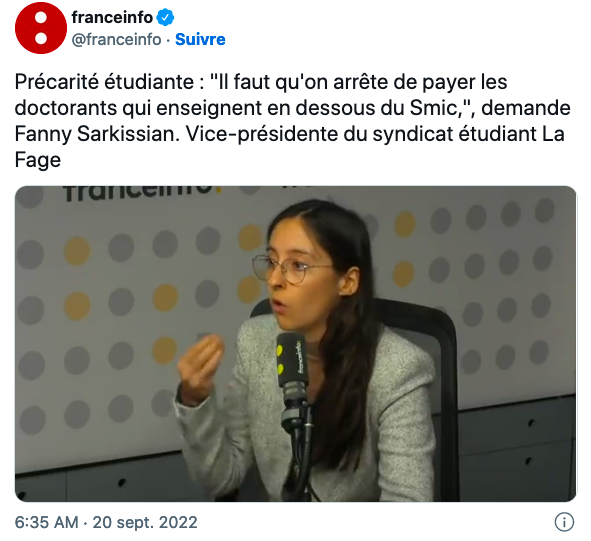Click the date 20 sept. 2022

pyautogui.click(x=145, y=523)
